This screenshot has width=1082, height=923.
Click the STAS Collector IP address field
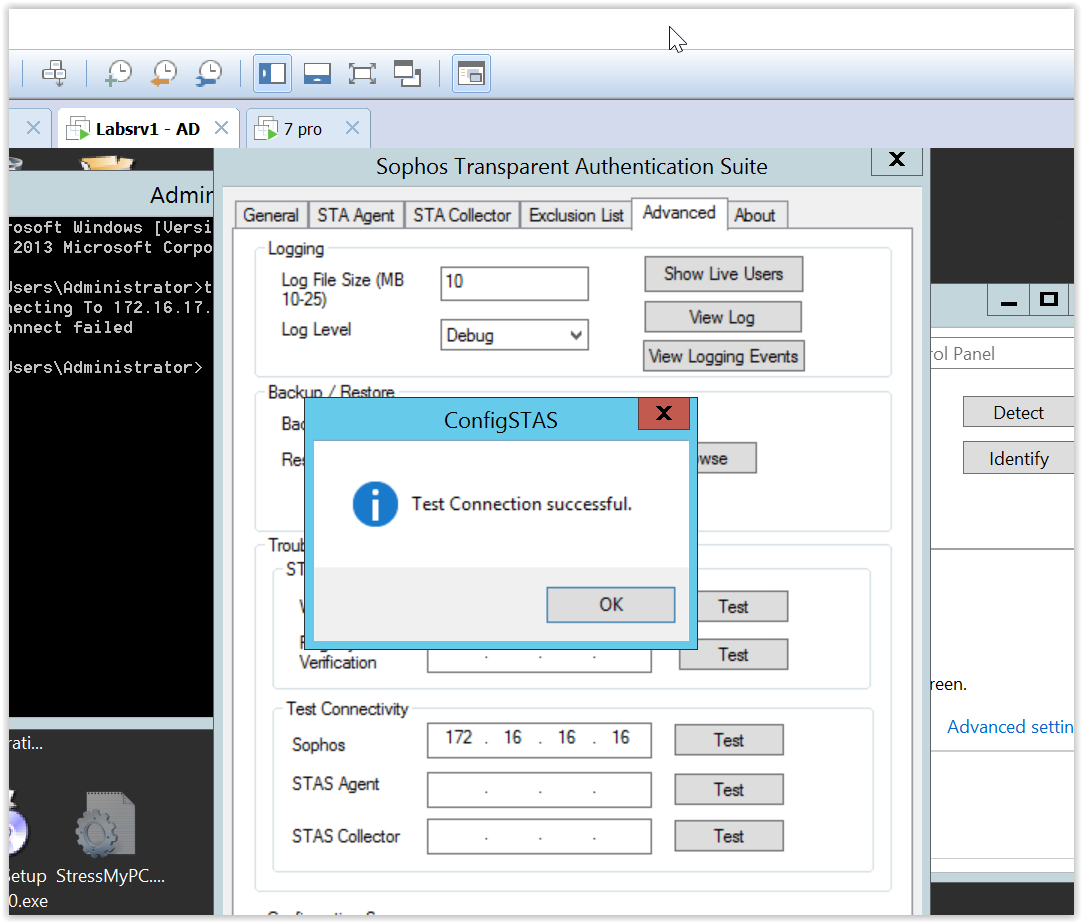point(539,836)
